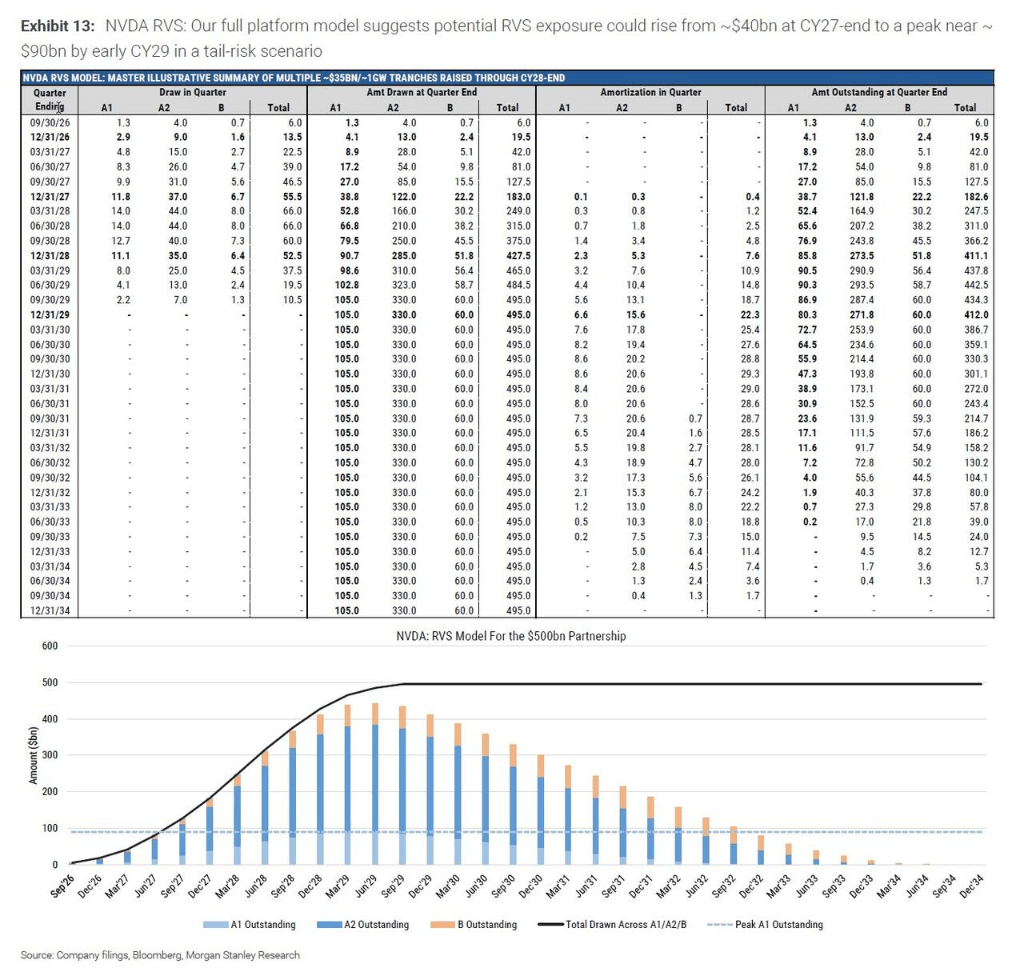
Task: Select the 'Amortization in Quarter' header
Action: point(650,92)
